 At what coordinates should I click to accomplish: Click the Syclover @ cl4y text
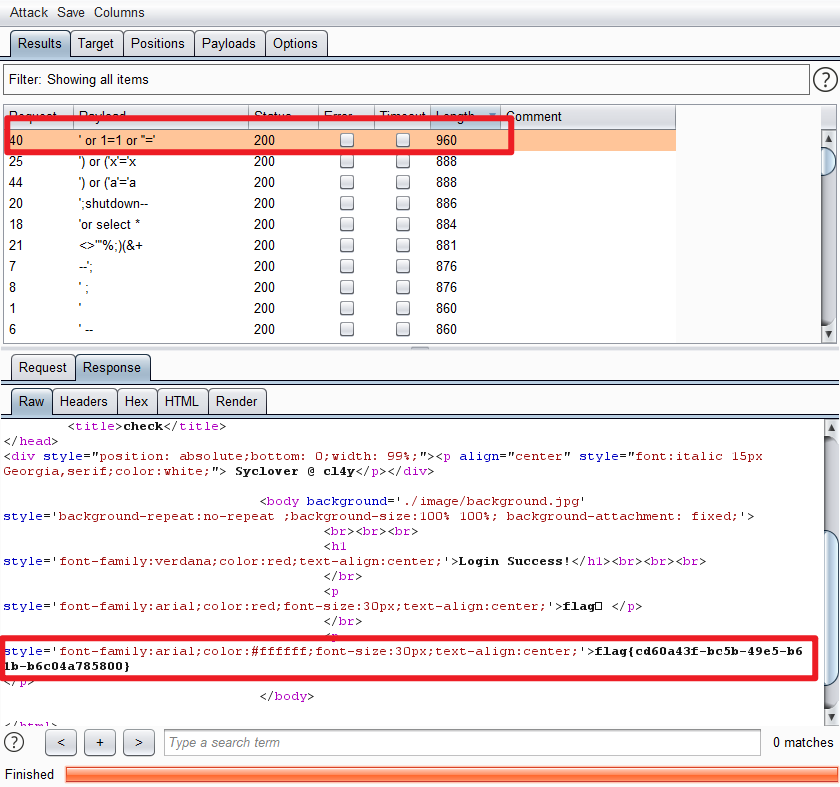(x=295, y=471)
